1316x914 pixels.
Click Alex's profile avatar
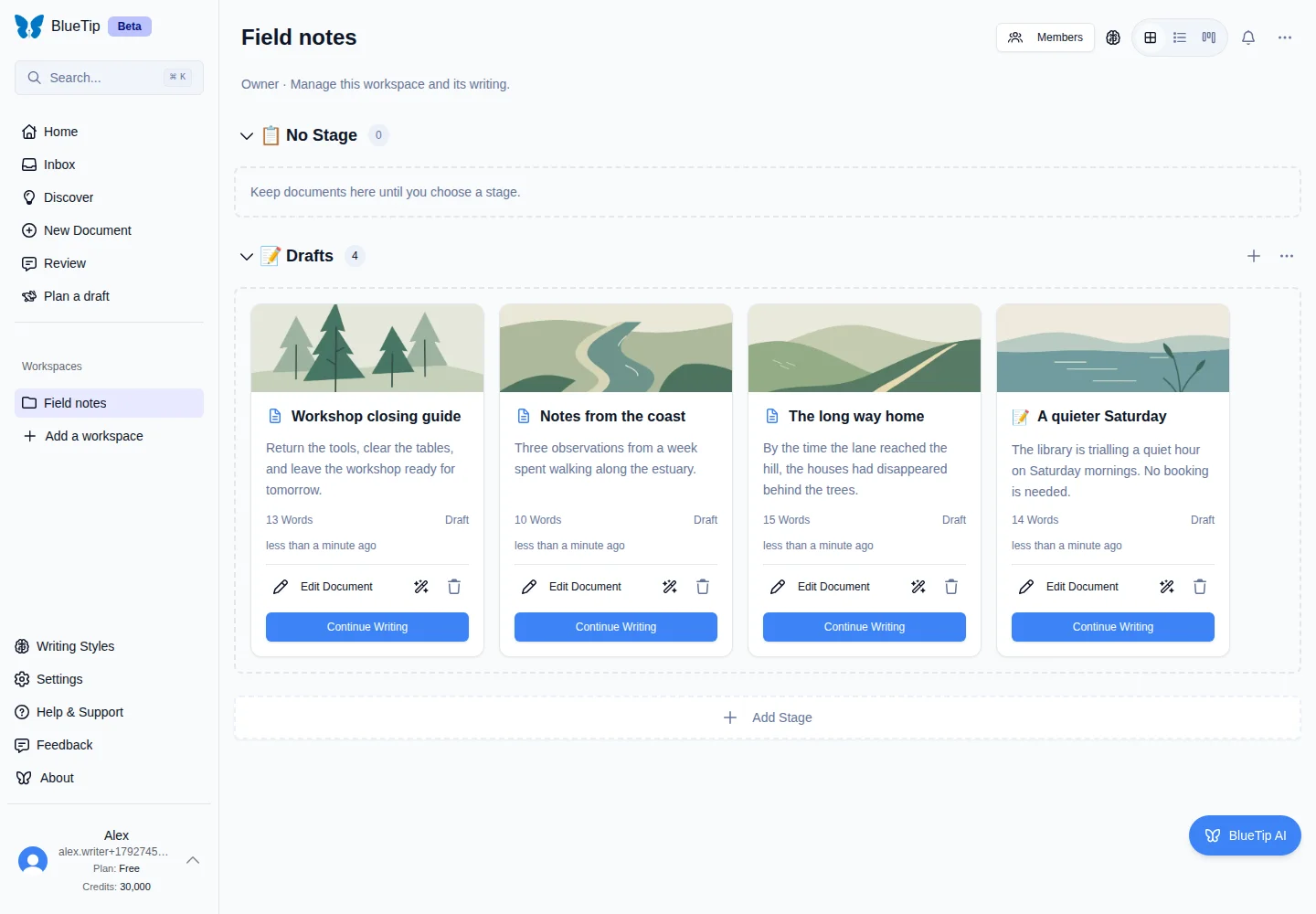tap(33, 860)
